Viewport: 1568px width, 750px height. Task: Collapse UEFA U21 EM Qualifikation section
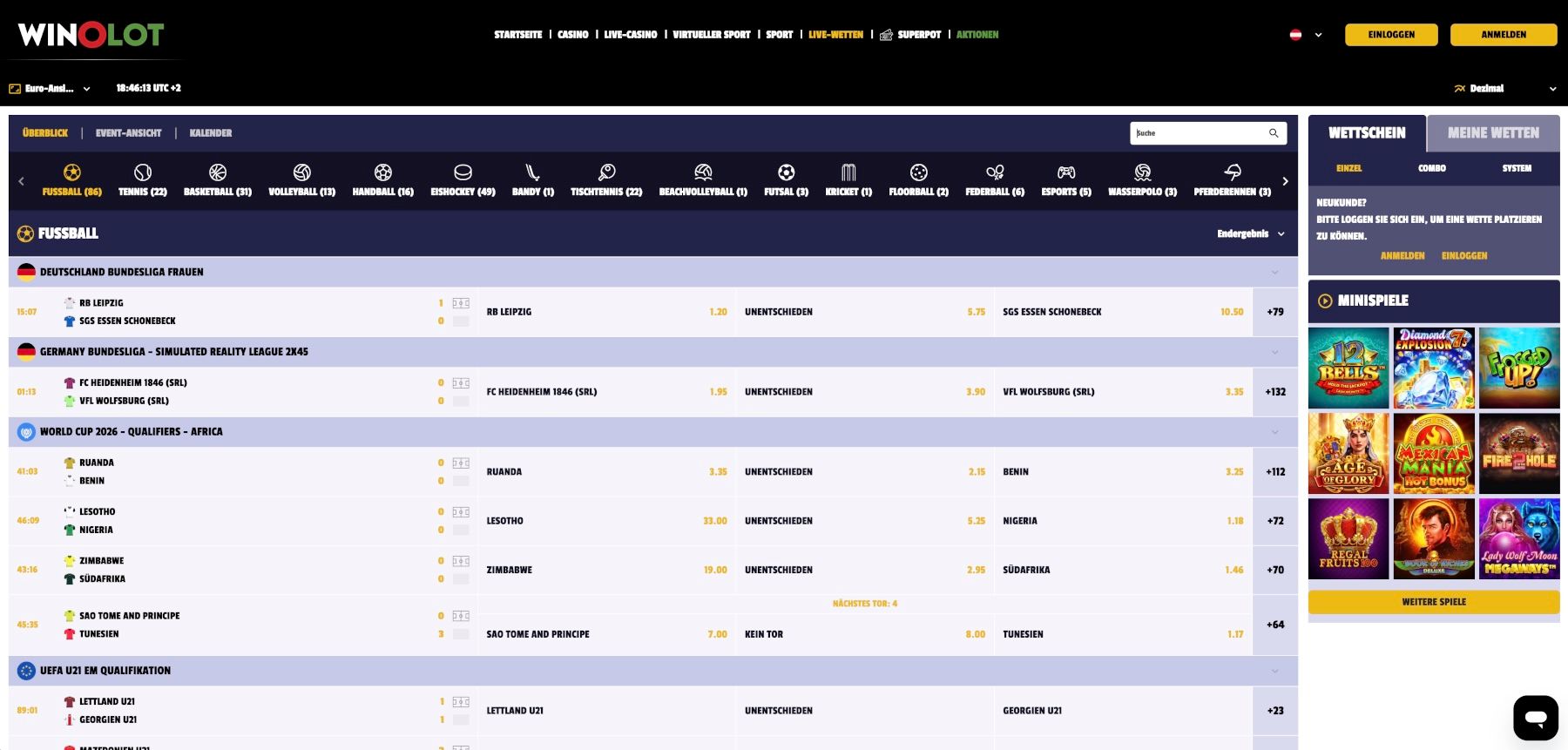click(x=1274, y=671)
